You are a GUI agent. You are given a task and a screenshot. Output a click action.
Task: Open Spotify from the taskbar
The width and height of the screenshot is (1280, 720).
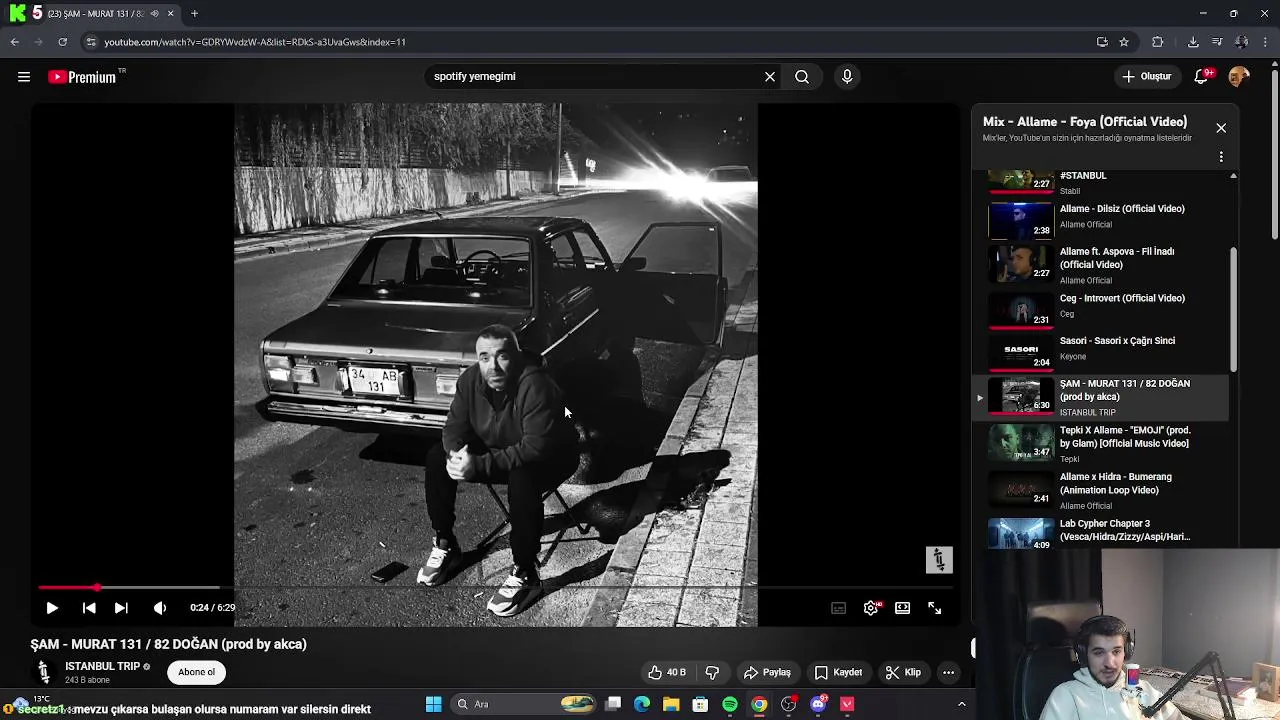(x=730, y=704)
